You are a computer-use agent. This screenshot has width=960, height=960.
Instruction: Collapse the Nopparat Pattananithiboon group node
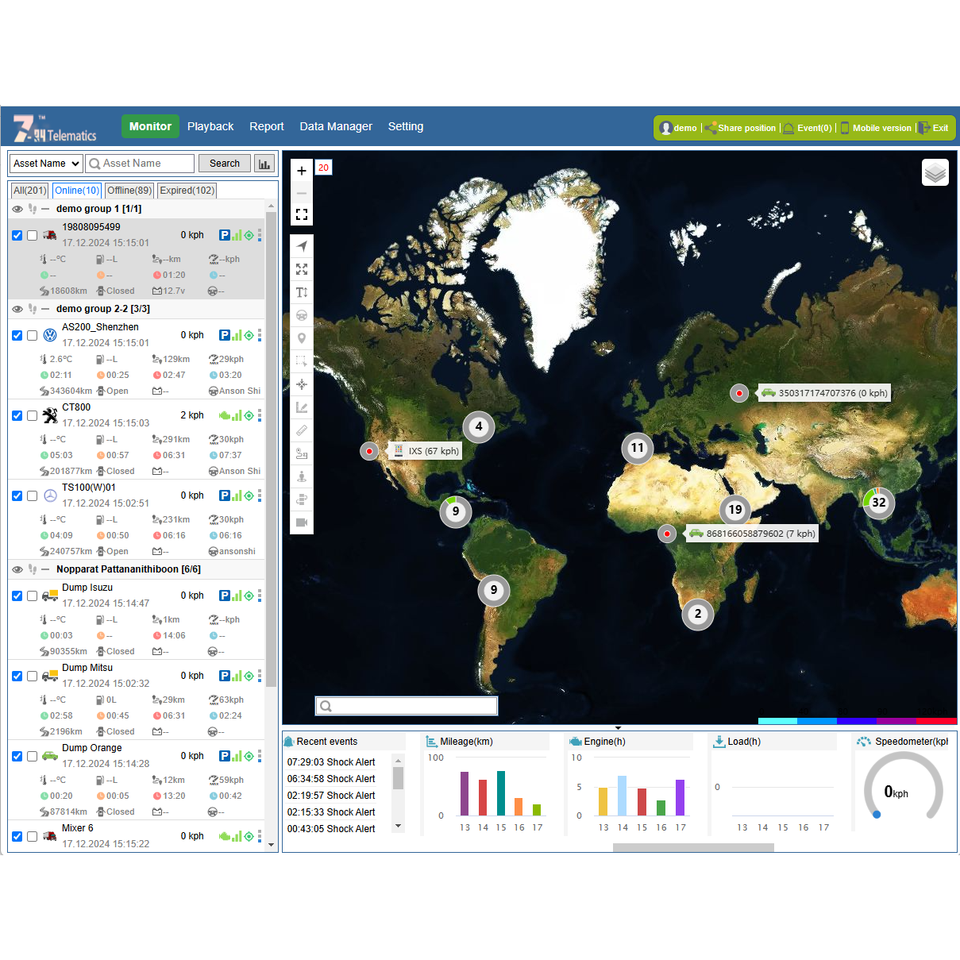tap(45, 569)
